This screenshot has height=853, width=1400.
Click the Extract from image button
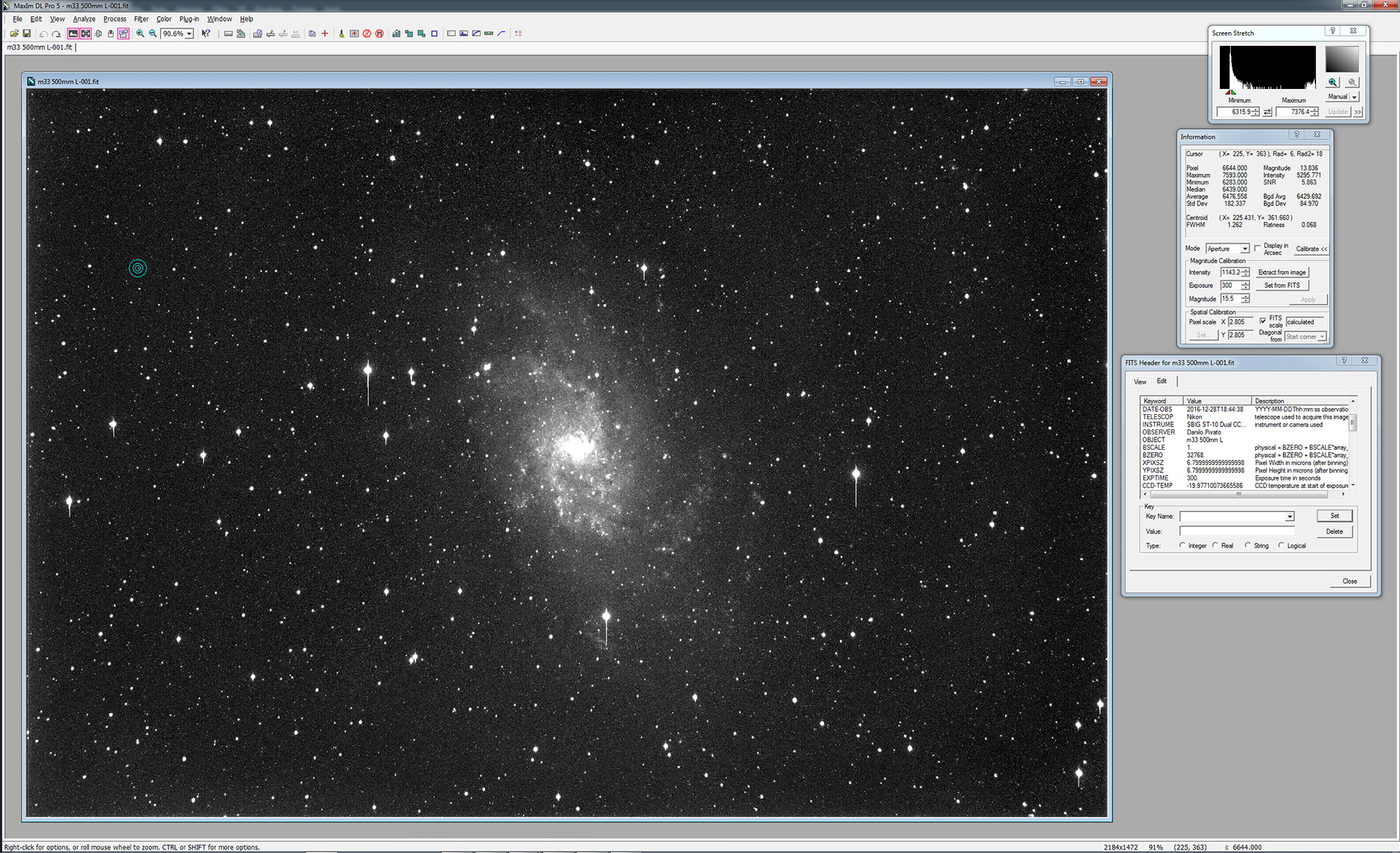coord(1282,272)
